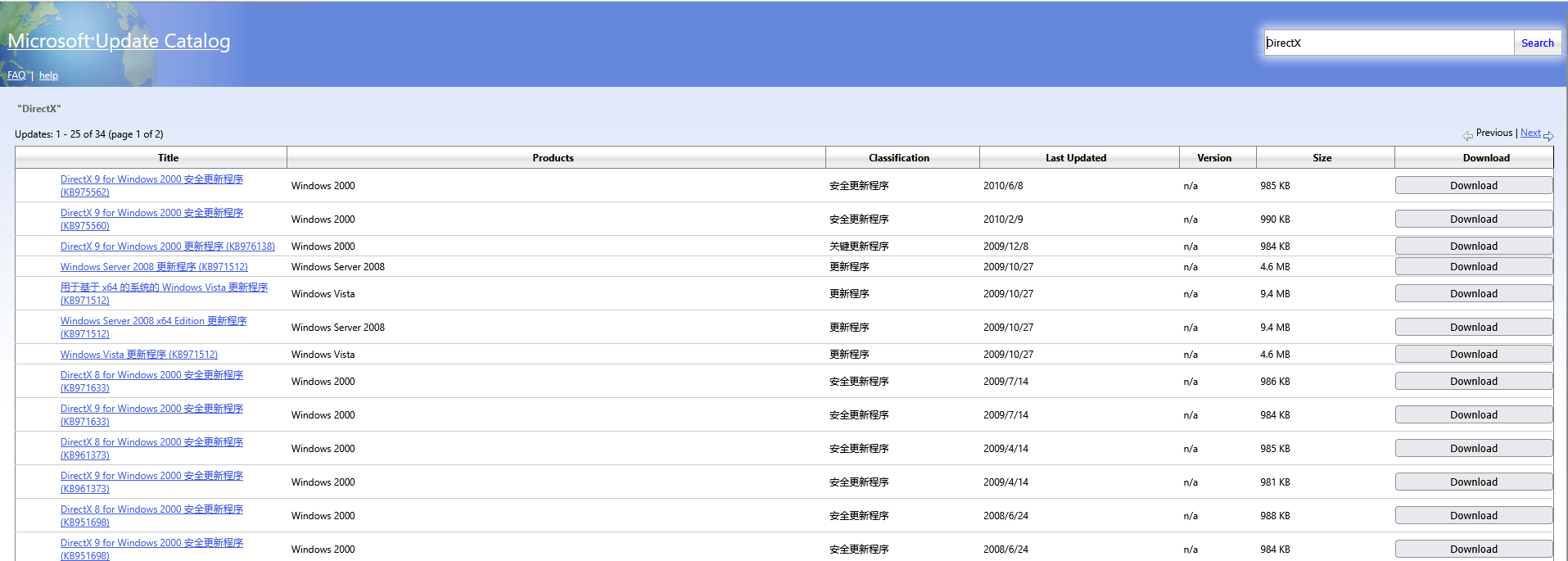The height and width of the screenshot is (561, 1568).
Task: Download the 986 KB DirectX 8 KB971633 update
Action: click(1473, 382)
